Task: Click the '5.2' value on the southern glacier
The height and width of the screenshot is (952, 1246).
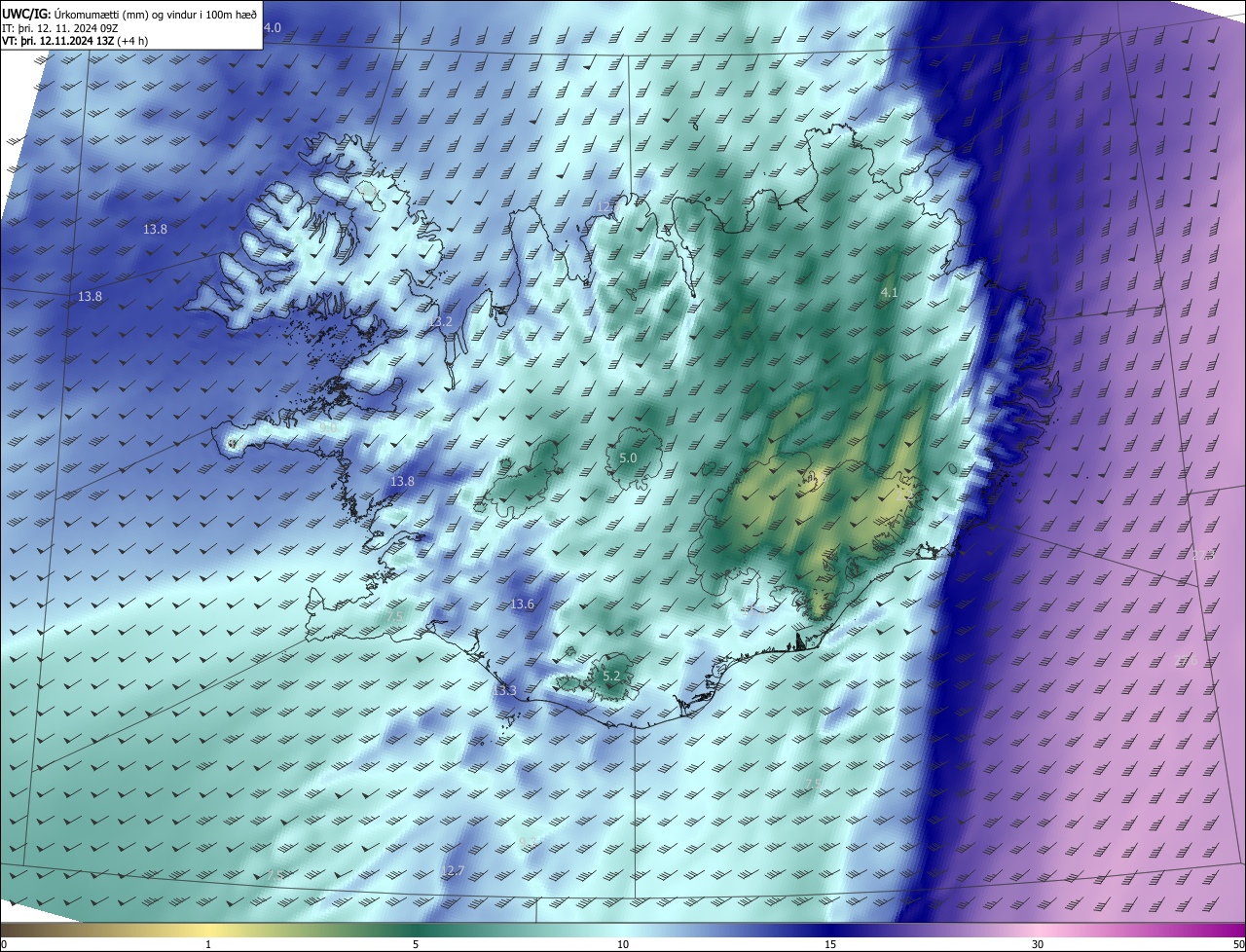Action: pos(611,676)
